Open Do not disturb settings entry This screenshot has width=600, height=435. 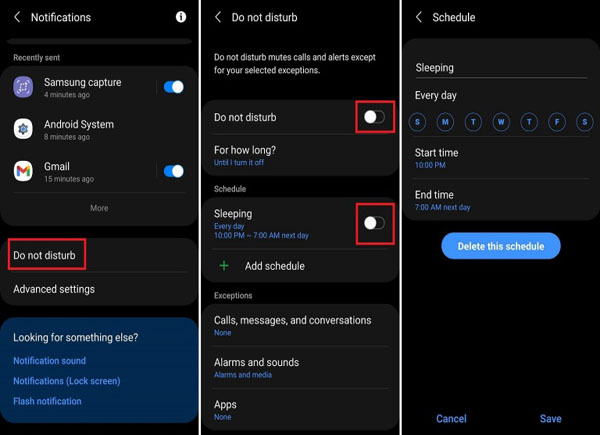[x=45, y=255]
